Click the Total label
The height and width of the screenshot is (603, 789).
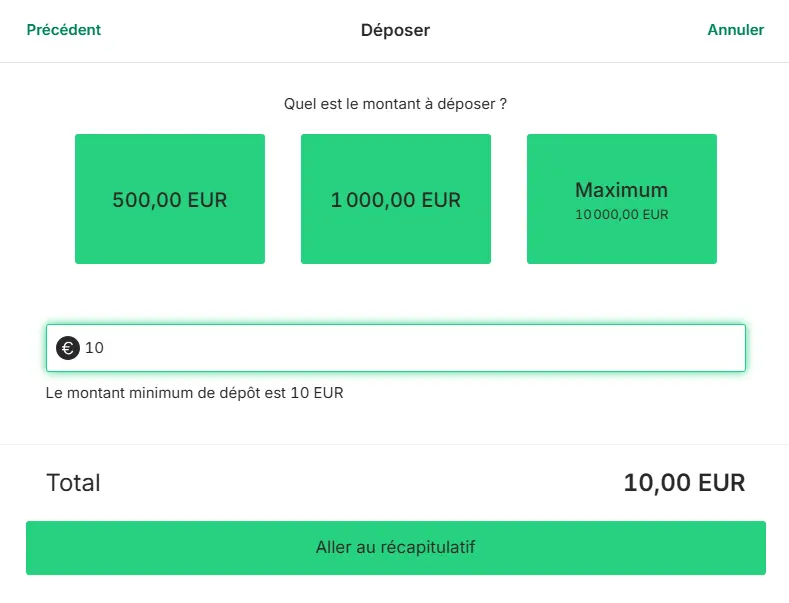tap(73, 483)
